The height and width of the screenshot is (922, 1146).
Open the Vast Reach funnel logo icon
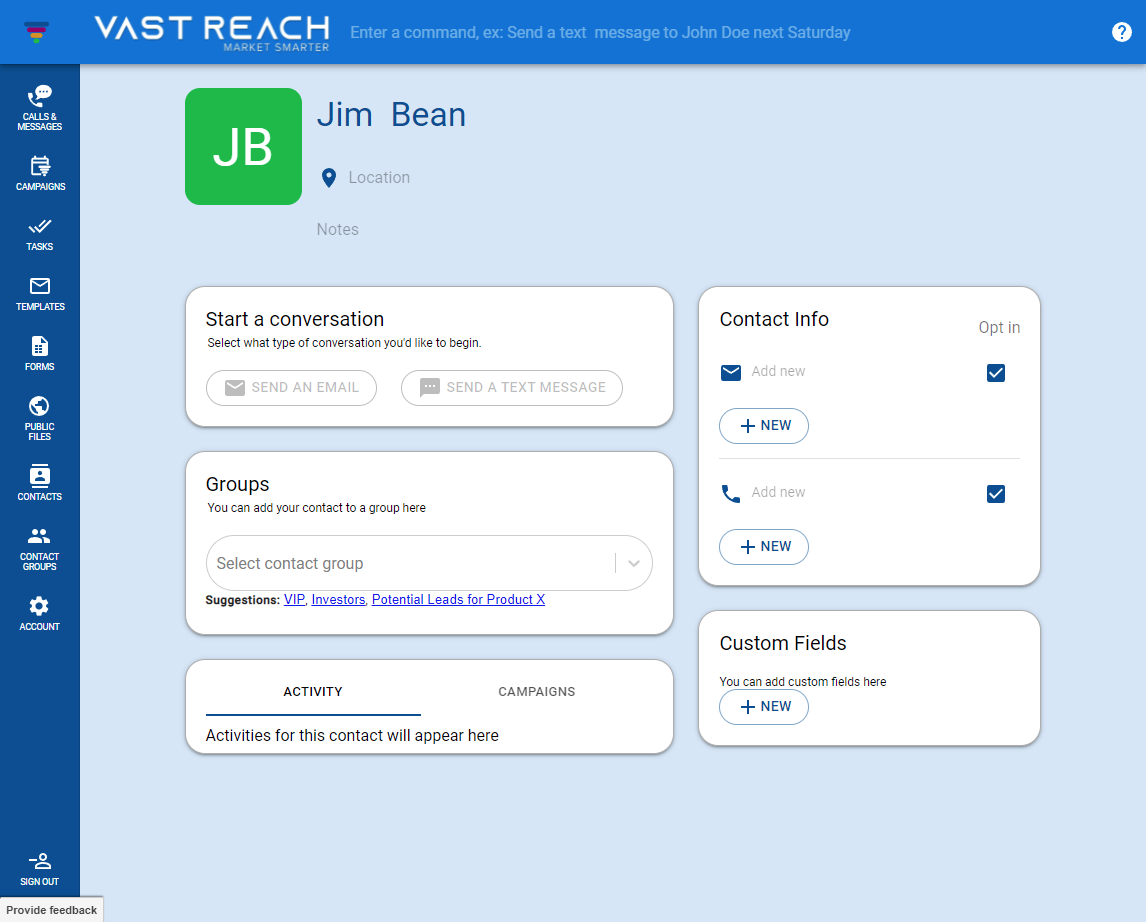pos(37,32)
